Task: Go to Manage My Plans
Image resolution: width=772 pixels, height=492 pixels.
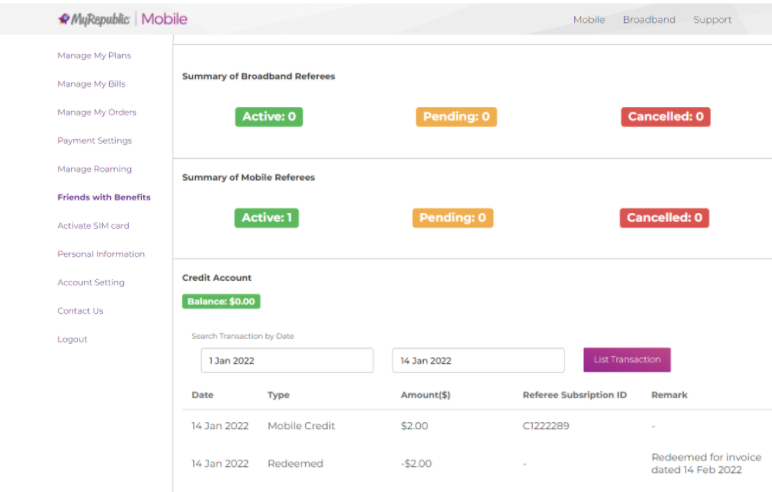Action: click(94, 56)
